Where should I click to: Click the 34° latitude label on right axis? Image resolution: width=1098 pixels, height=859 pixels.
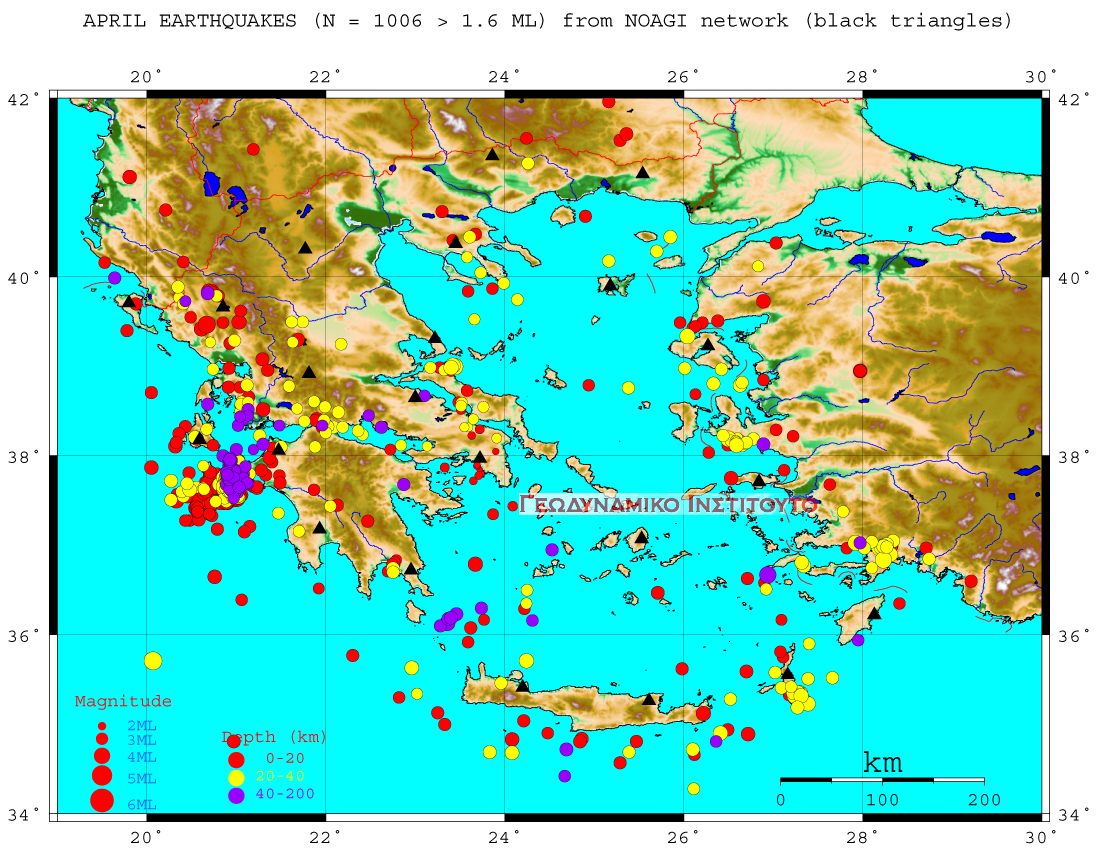coord(1071,815)
